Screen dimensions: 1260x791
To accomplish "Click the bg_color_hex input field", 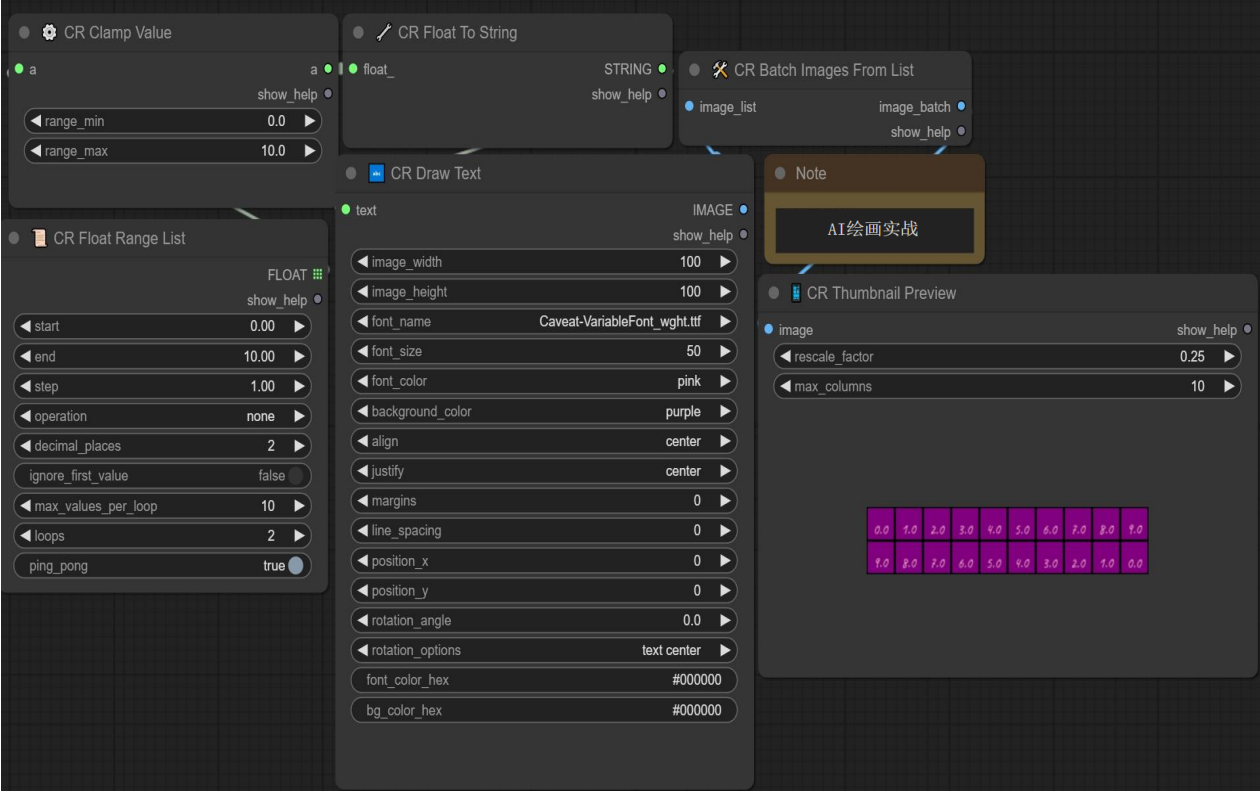I will pos(544,710).
